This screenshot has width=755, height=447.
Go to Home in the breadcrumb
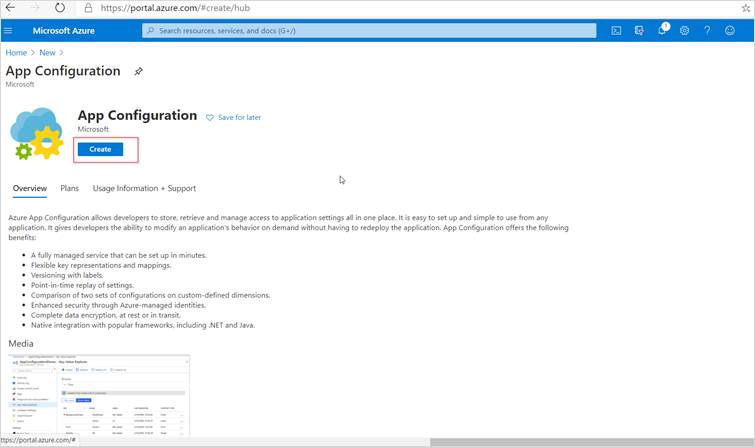[x=16, y=52]
